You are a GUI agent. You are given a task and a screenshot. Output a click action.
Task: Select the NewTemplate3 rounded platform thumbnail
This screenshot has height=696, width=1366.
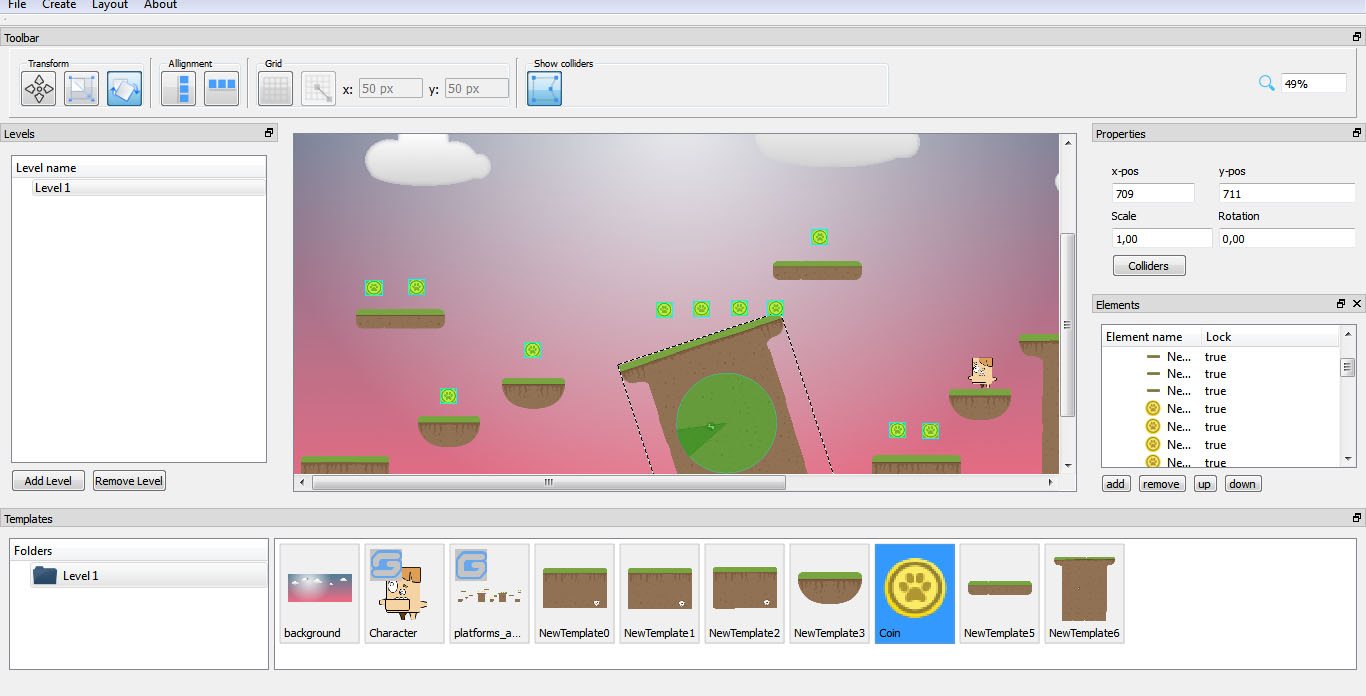(x=829, y=594)
